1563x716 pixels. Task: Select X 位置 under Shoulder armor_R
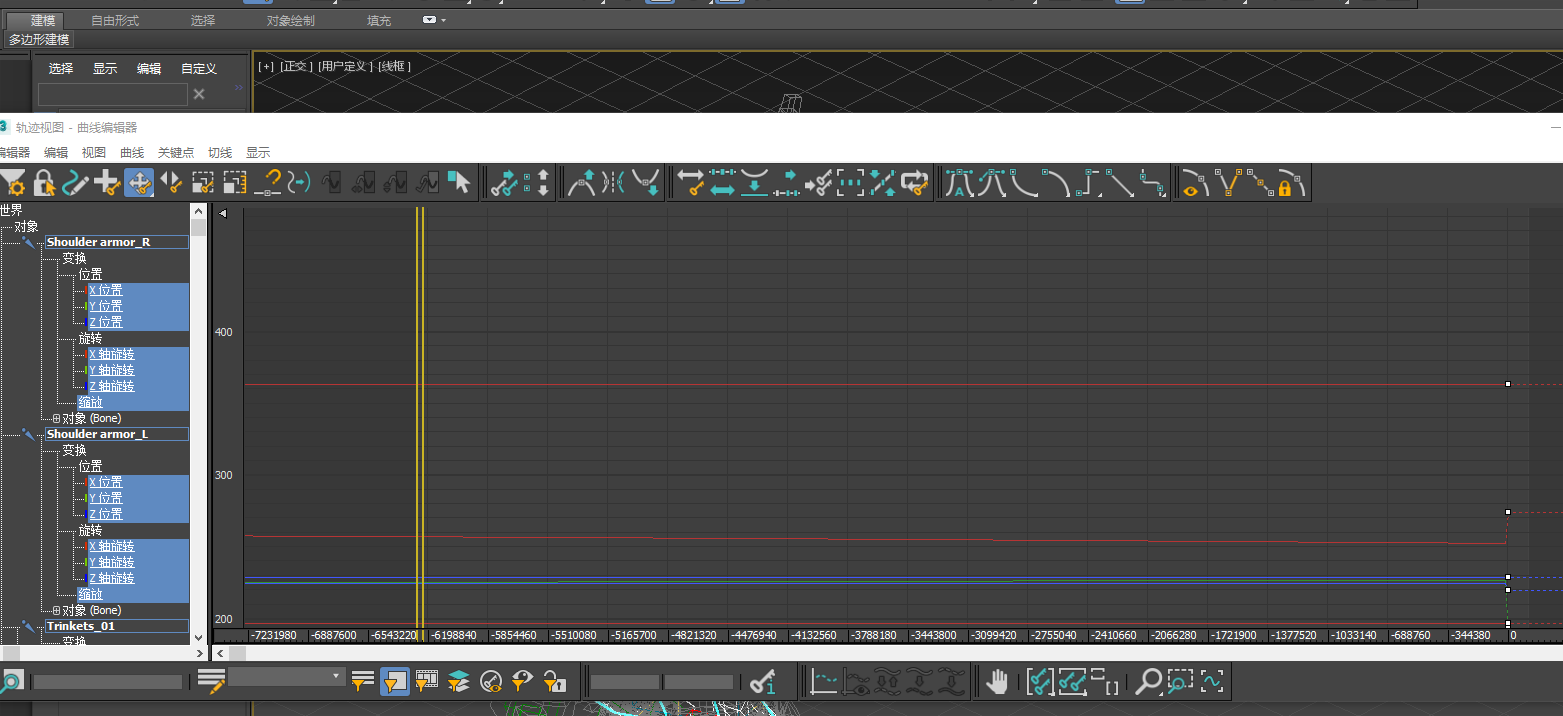point(106,290)
